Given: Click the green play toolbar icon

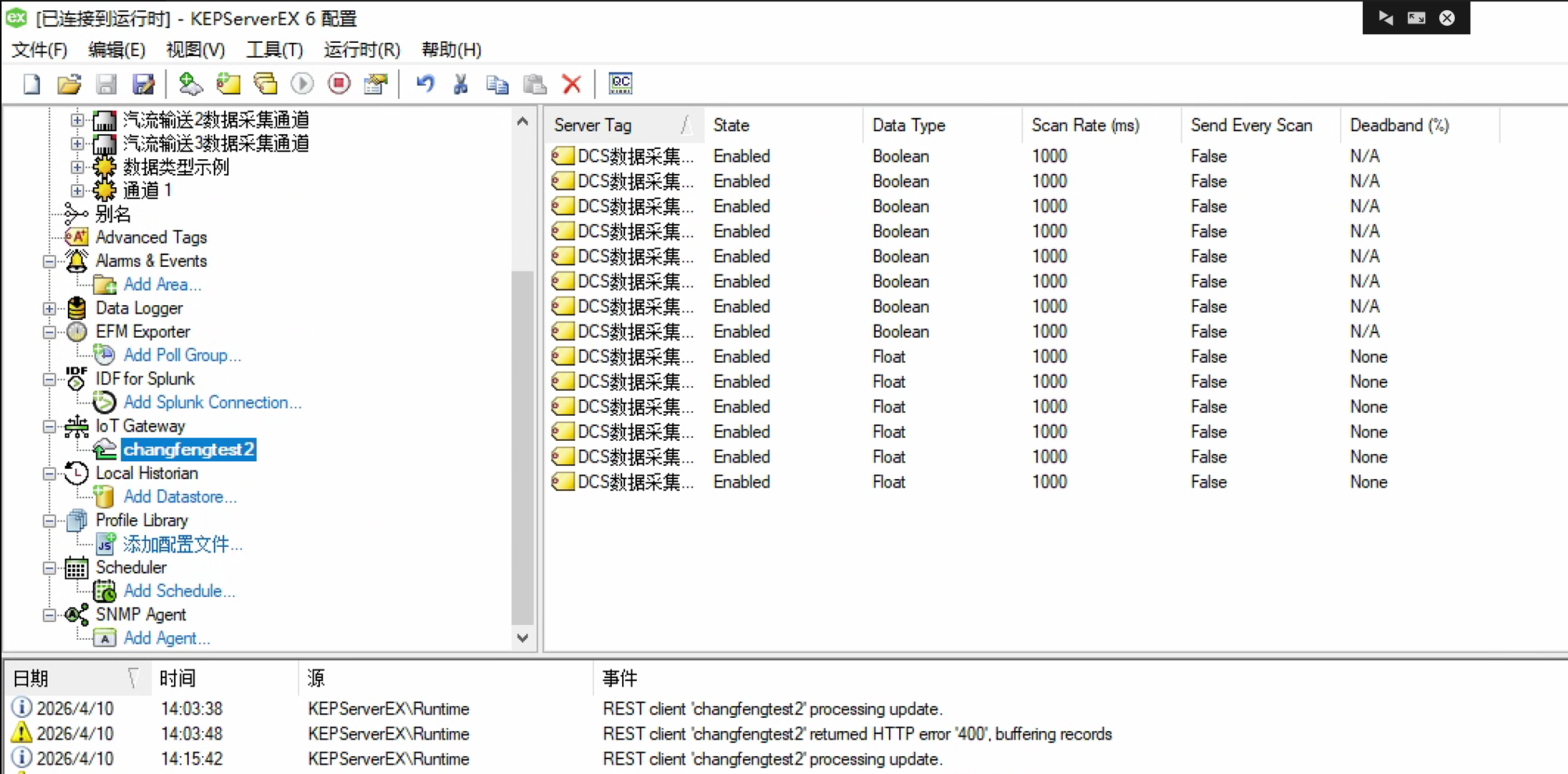Looking at the screenshot, I should pyautogui.click(x=302, y=83).
